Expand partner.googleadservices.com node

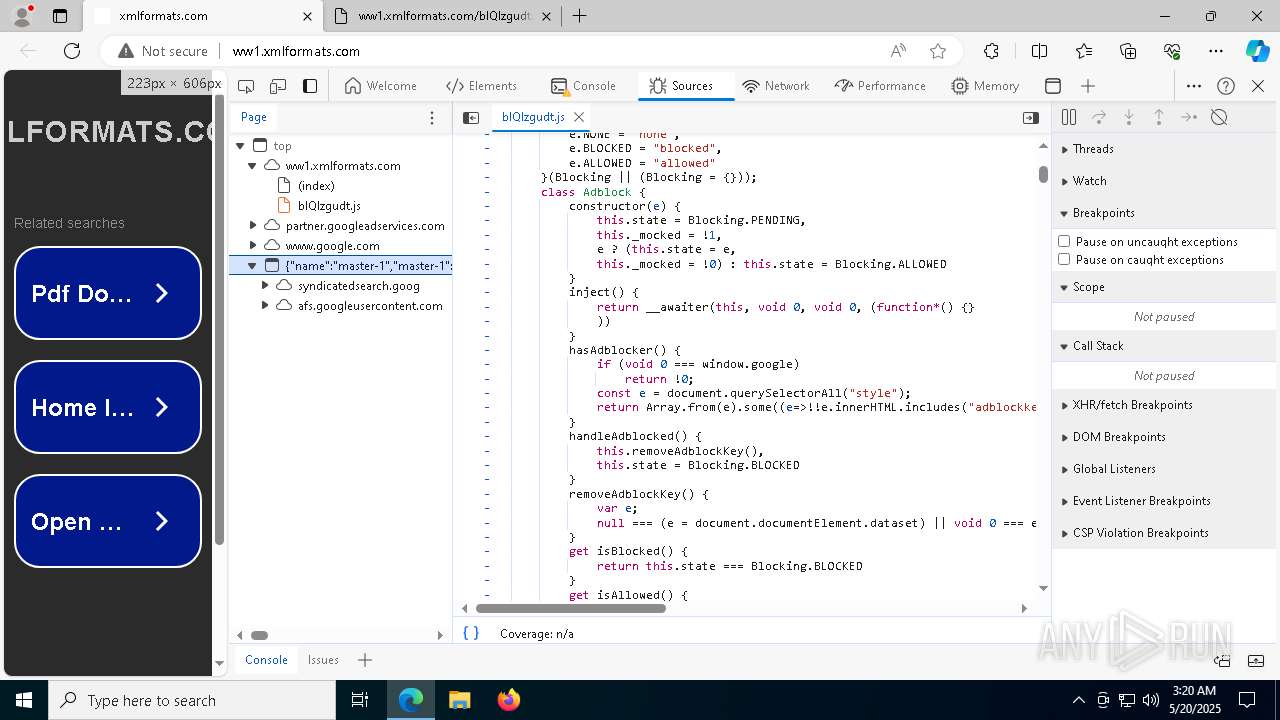click(x=253, y=226)
